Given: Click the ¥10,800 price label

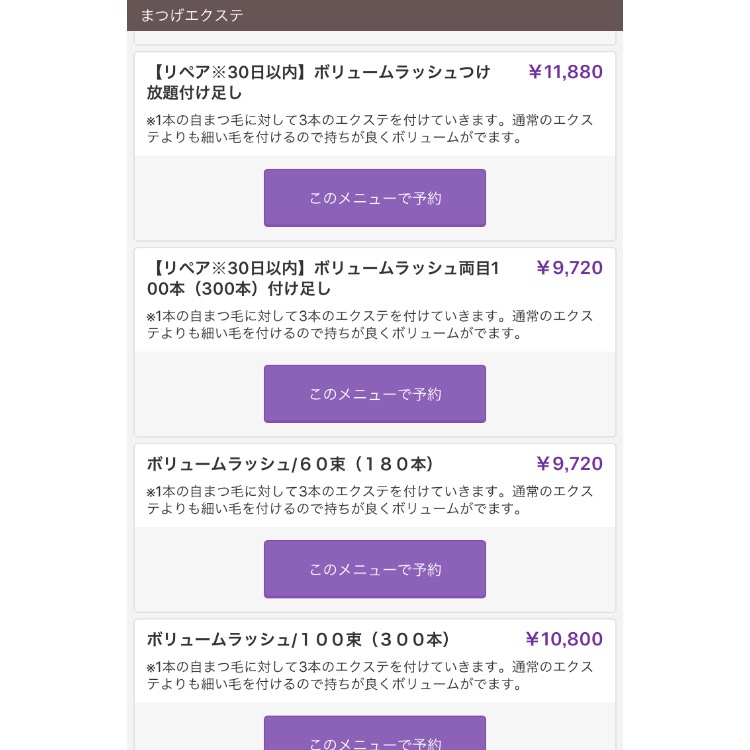Looking at the screenshot, I should 564,640.
